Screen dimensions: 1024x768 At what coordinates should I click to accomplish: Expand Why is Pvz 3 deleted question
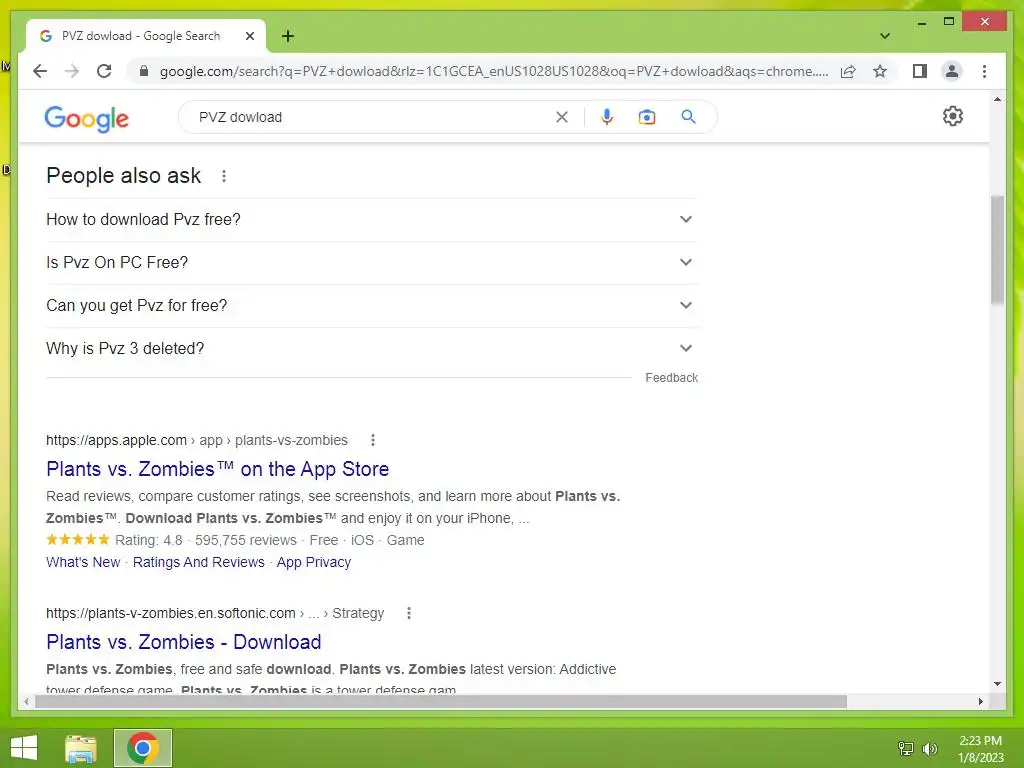click(x=371, y=349)
